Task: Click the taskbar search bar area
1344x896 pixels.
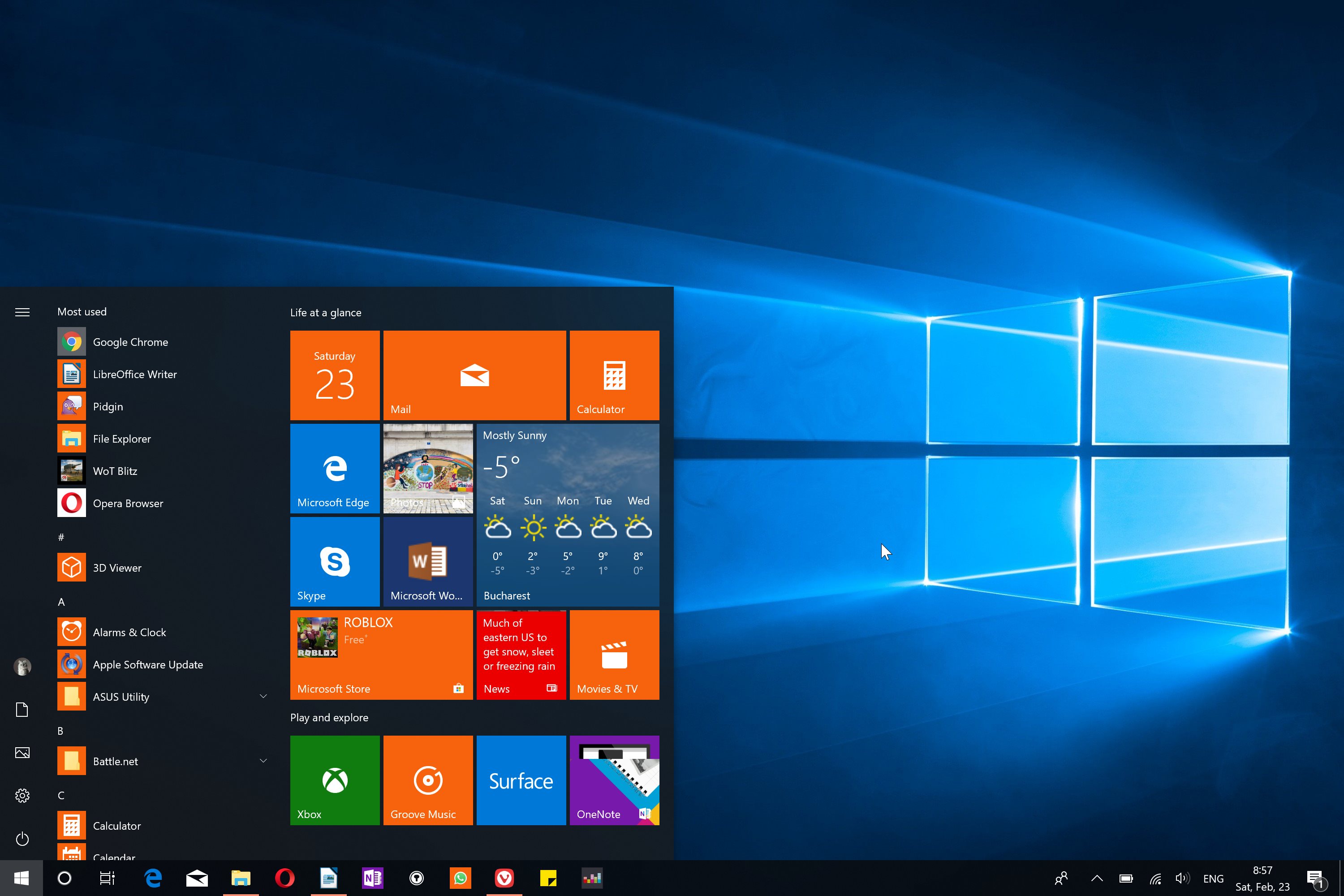Action: pos(64,878)
